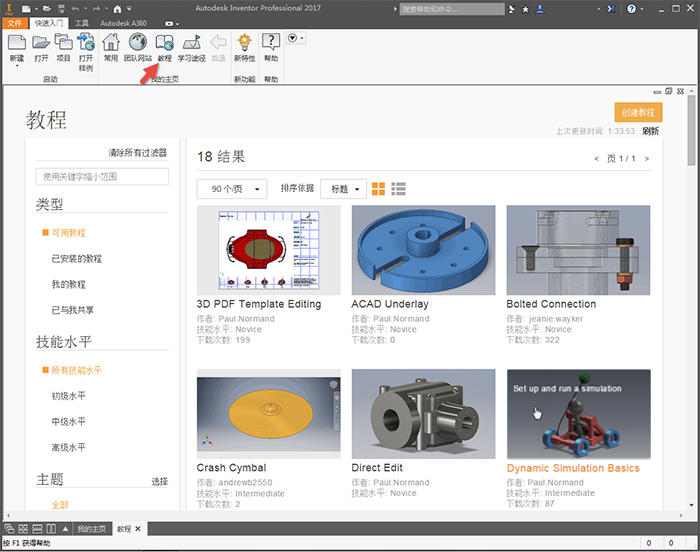Click the 创建教程 button
Viewport: 700px width, 552px height.
click(x=638, y=113)
